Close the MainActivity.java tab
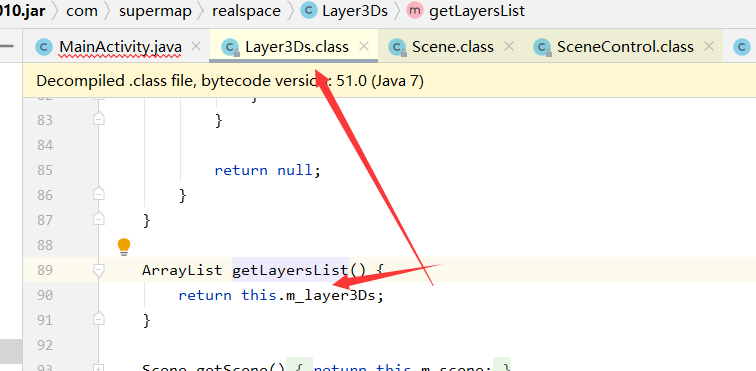Viewport: 756px width, 371px height. [x=195, y=46]
